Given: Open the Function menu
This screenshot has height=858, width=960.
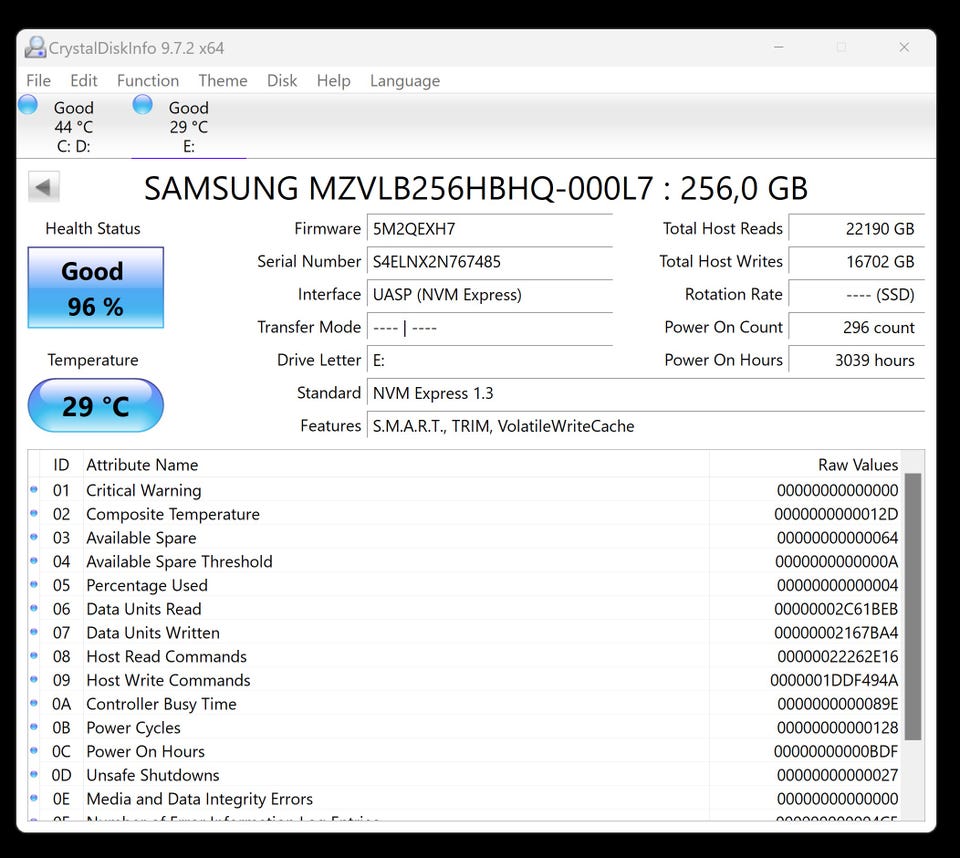Looking at the screenshot, I should (x=148, y=81).
